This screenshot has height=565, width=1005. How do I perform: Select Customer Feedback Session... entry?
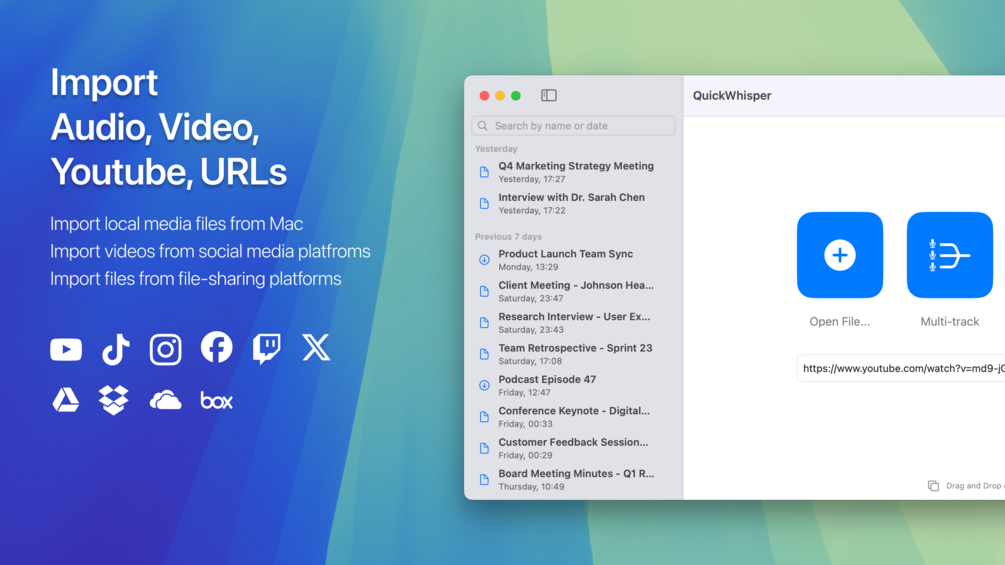click(573, 448)
